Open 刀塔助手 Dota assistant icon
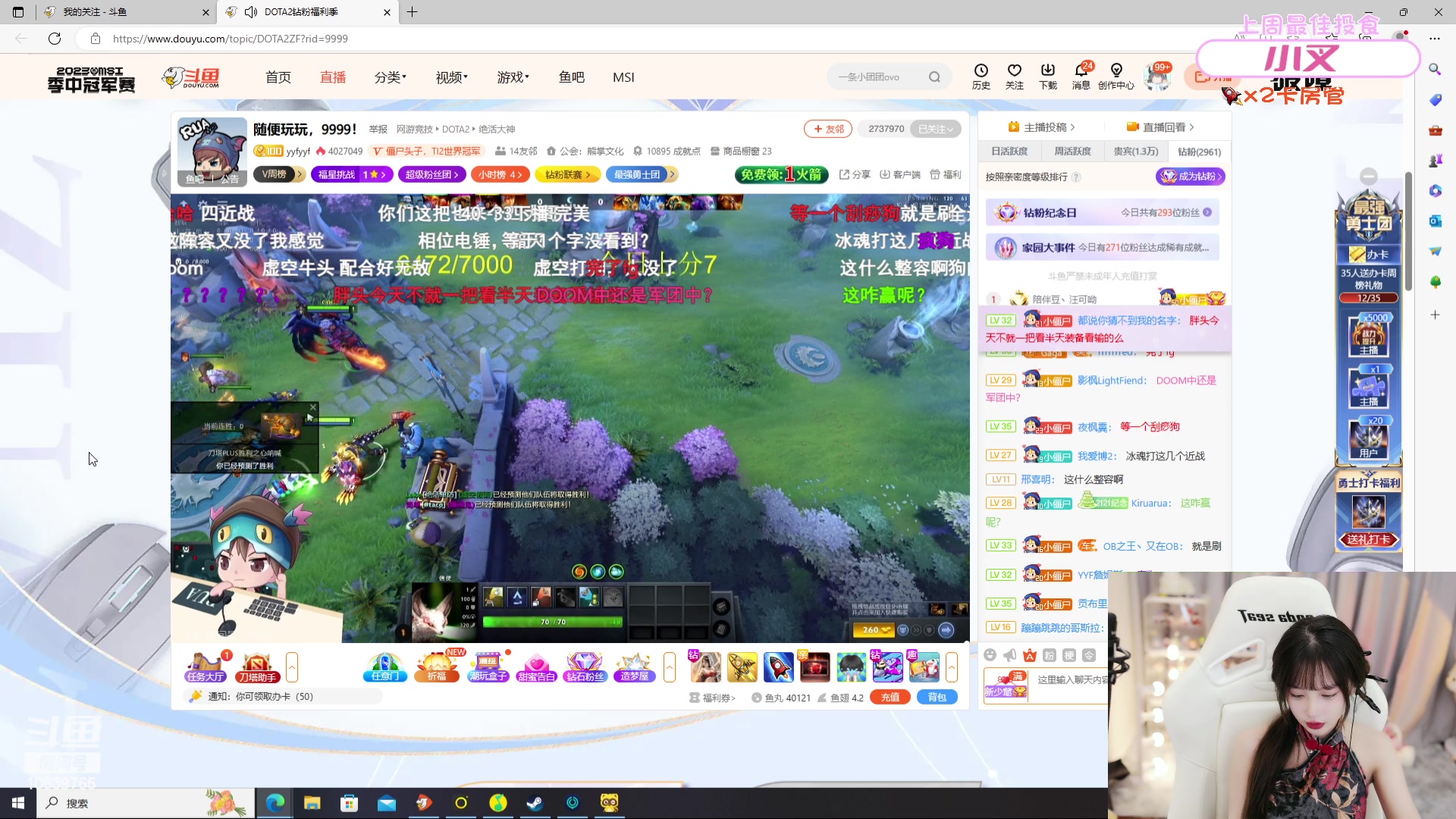Viewport: 1456px width, 819px height. [257, 667]
